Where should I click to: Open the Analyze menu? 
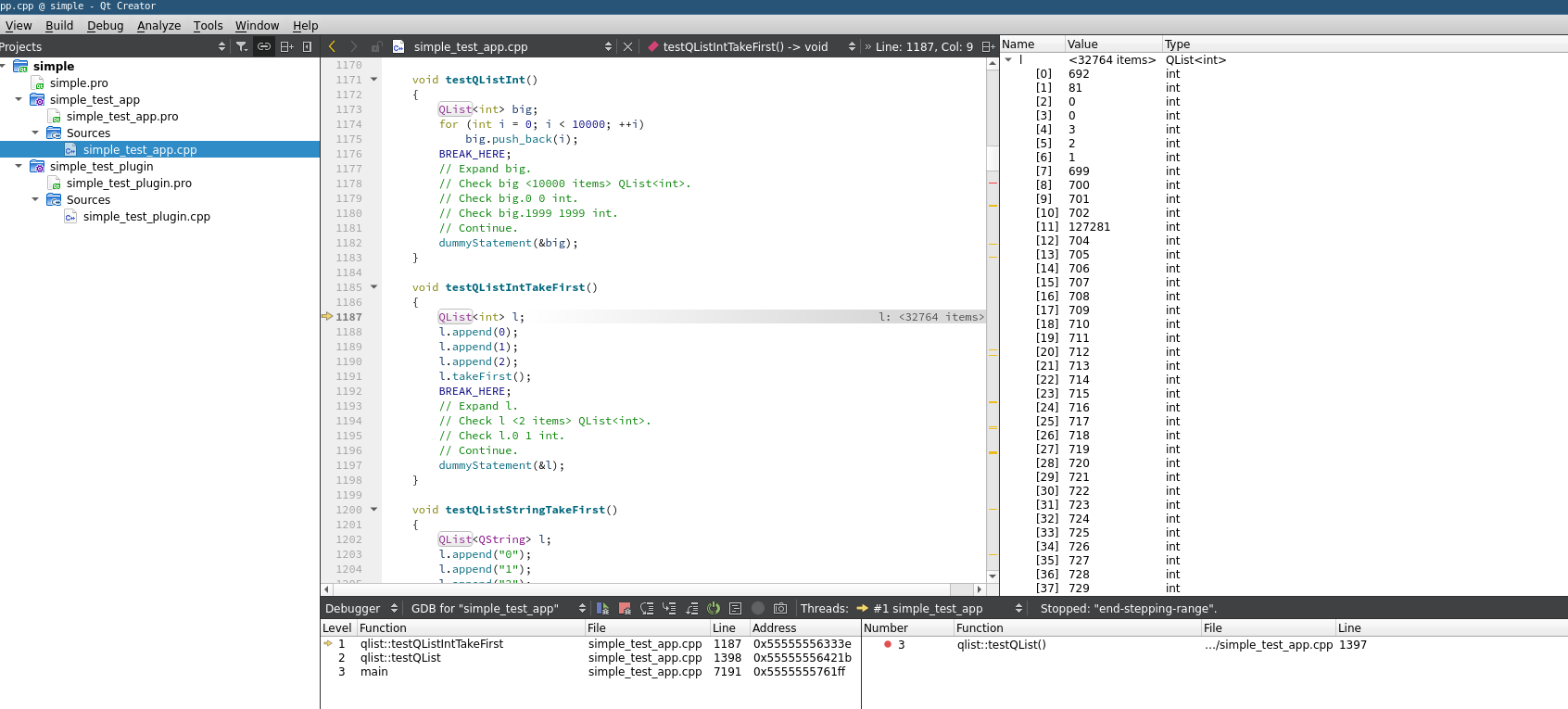click(158, 26)
